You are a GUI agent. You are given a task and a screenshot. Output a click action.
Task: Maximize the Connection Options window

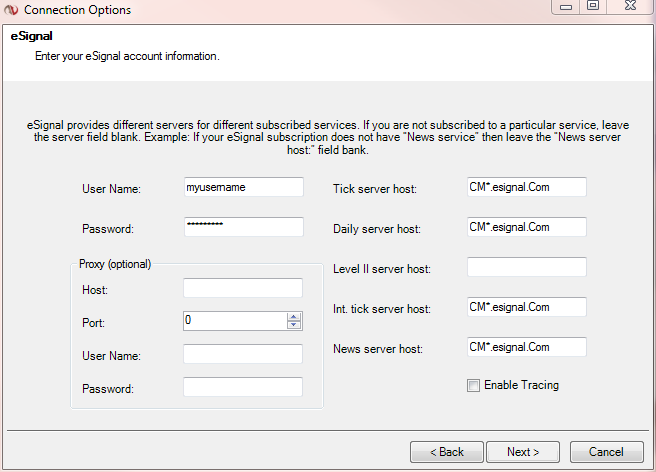(594, 6)
